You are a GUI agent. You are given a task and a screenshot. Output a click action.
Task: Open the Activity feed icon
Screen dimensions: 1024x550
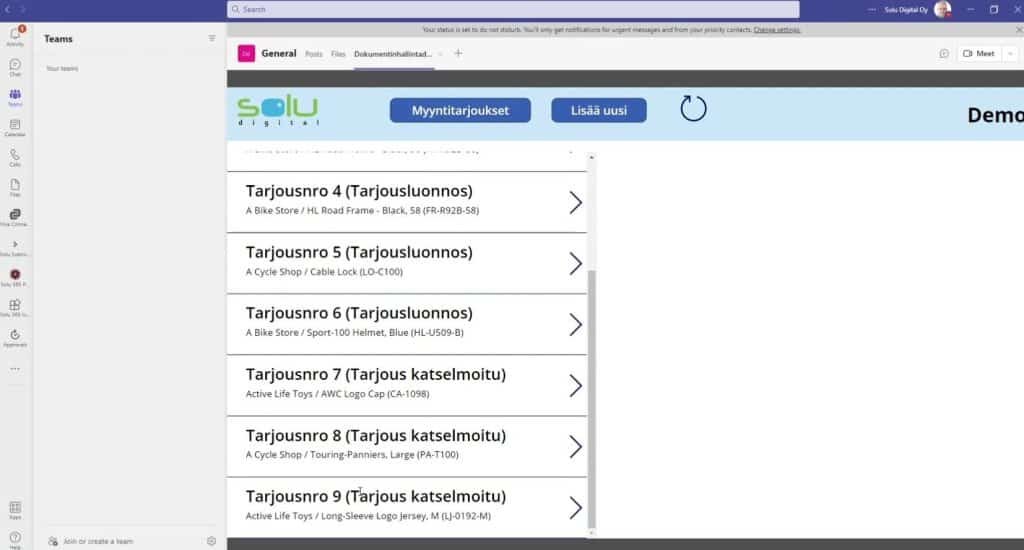(x=15, y=36)
